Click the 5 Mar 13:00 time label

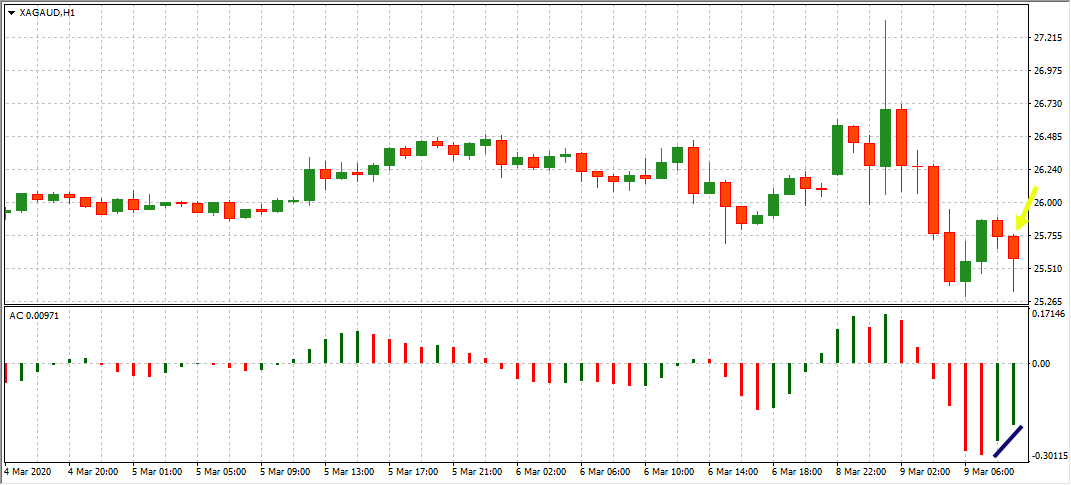click(348, 472)
